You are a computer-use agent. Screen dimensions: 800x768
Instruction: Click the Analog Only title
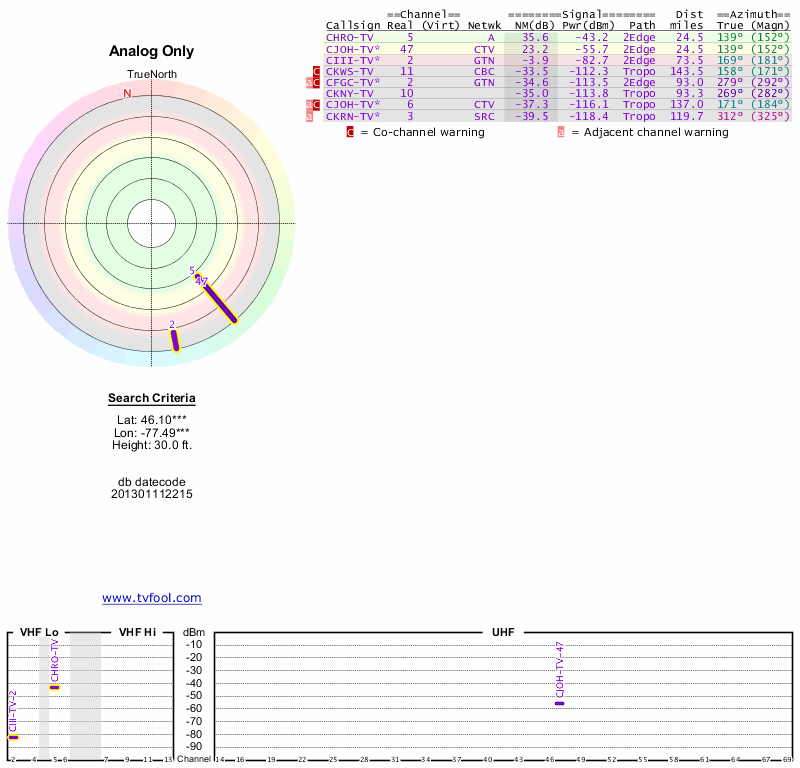(151, 51)
